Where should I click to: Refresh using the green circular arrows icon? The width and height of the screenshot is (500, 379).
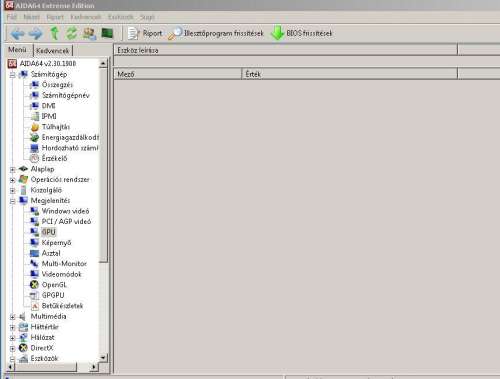[x=71, y=33]
